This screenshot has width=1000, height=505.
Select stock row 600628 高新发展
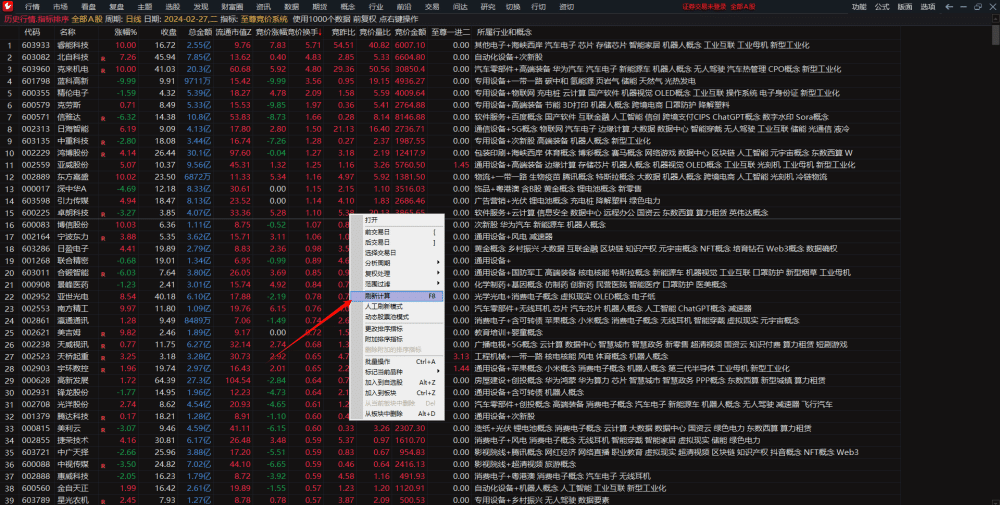click(450, 381)
